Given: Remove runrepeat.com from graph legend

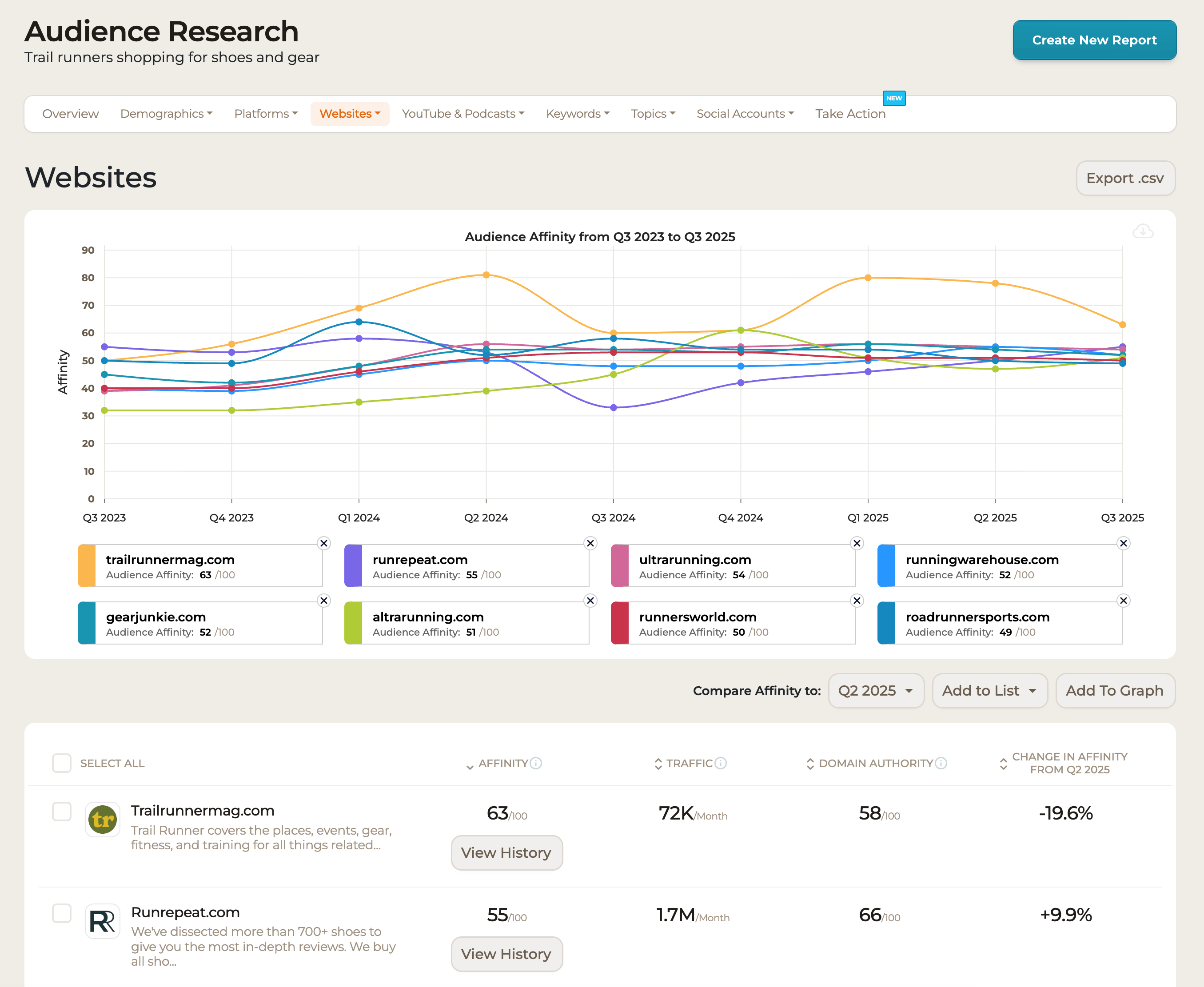Looking at the screenshot, I should point(590,543).
